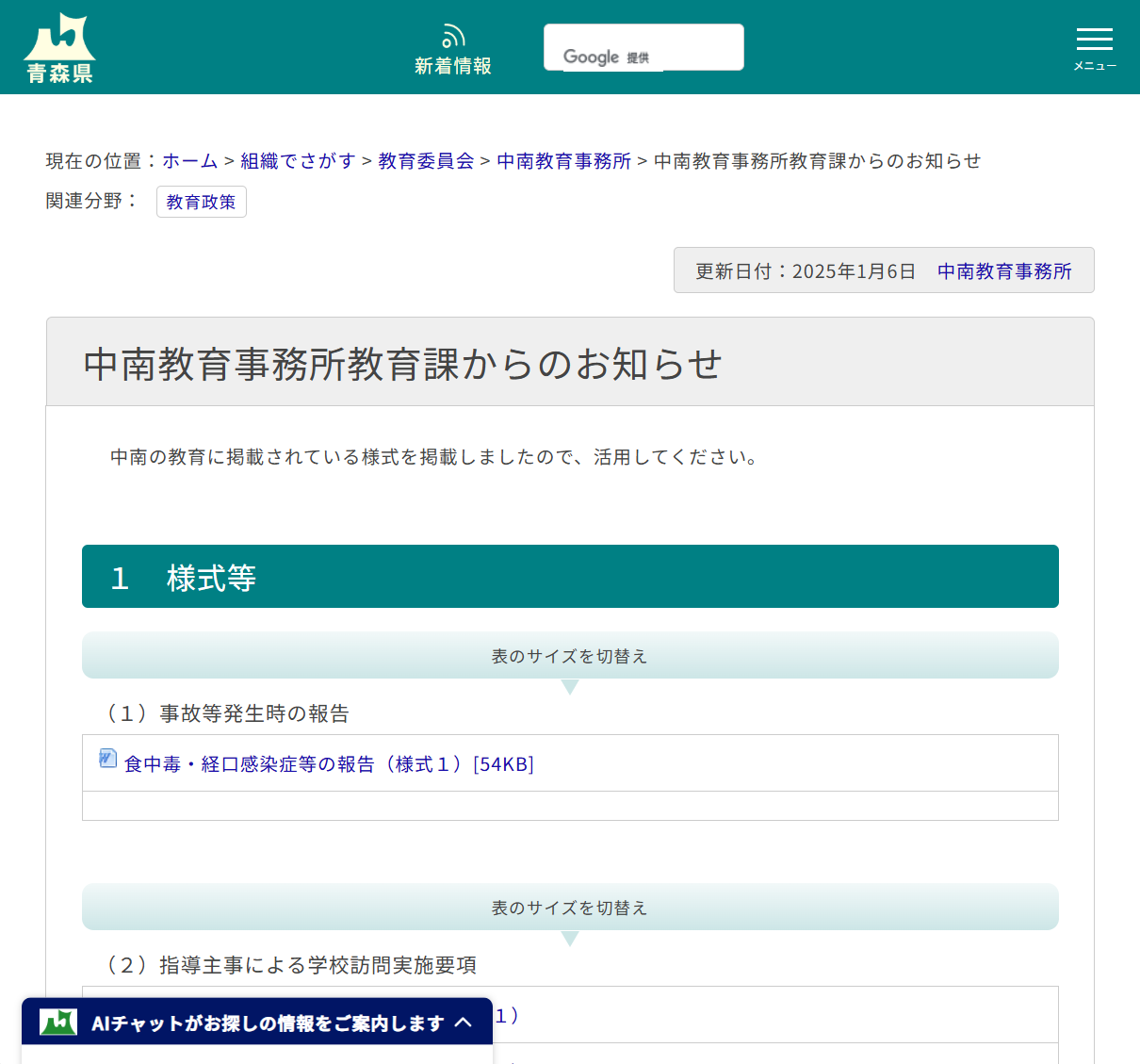Viewport: 1140px width, 1064px height.
Task: Click the down triangle below first 表のサイズを切替え
Action: click(x=570, y=687)
